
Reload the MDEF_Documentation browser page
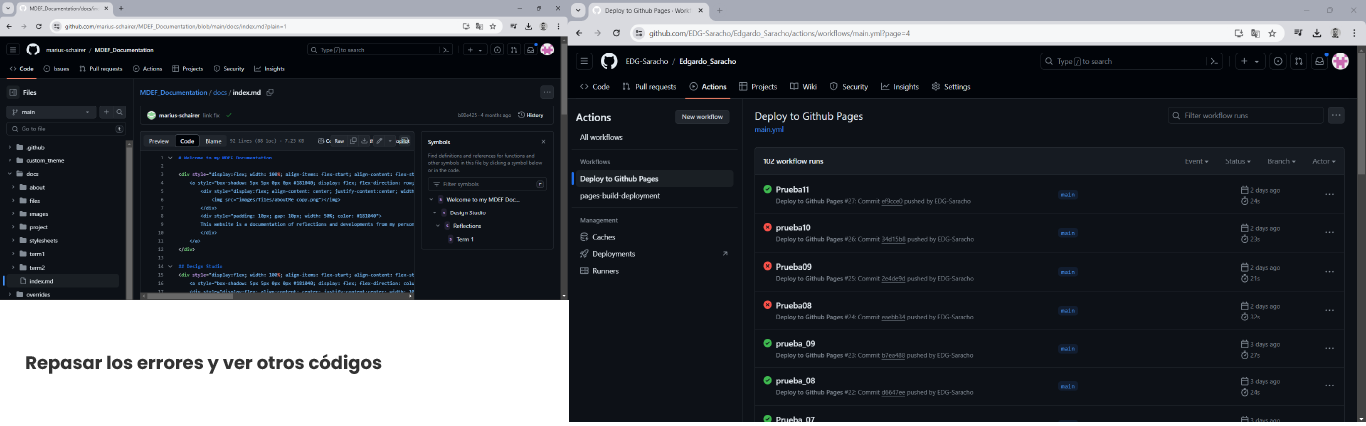click(x=39, y=25)
